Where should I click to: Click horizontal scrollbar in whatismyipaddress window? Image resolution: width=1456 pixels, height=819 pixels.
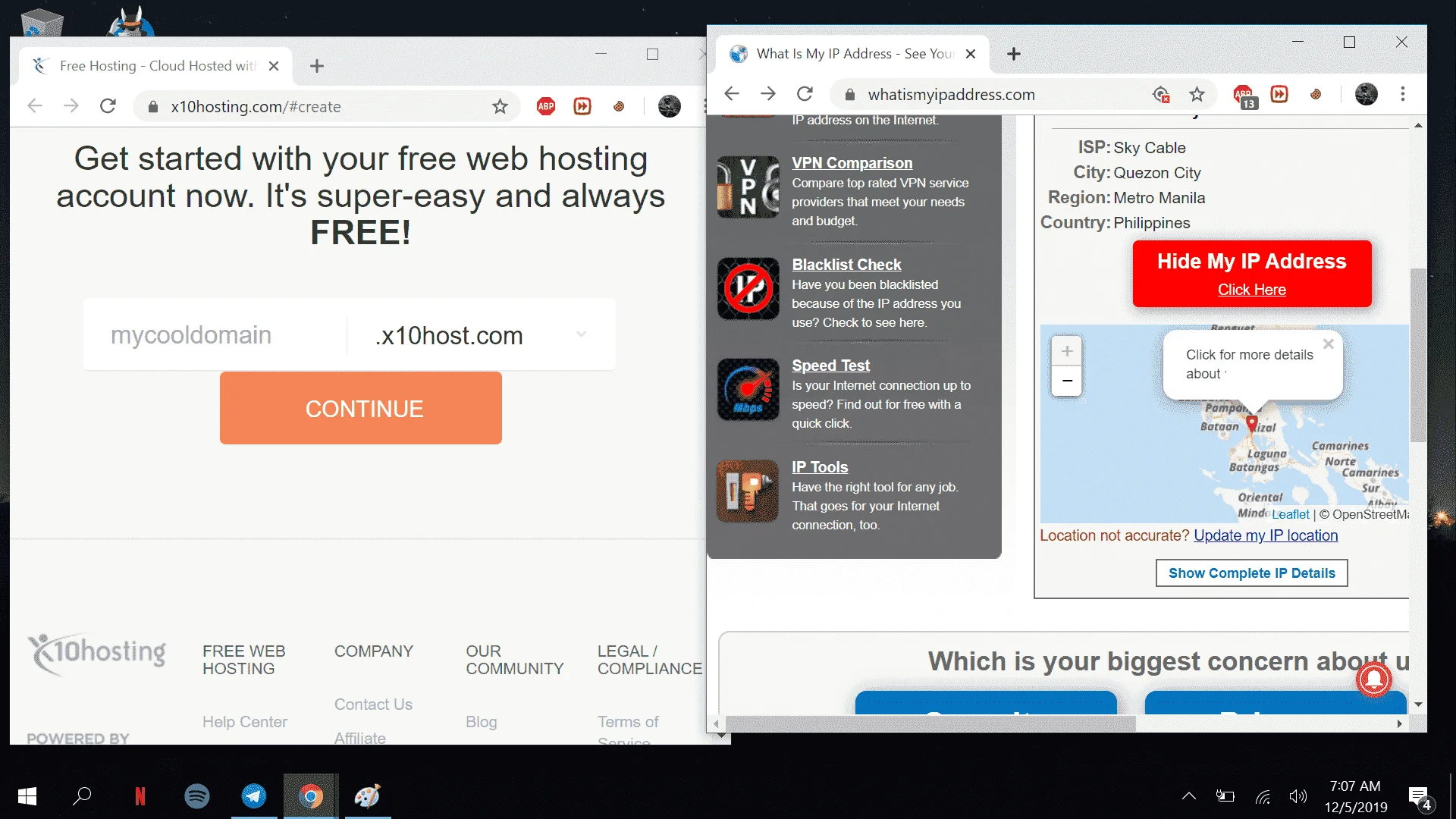[930, 723]
